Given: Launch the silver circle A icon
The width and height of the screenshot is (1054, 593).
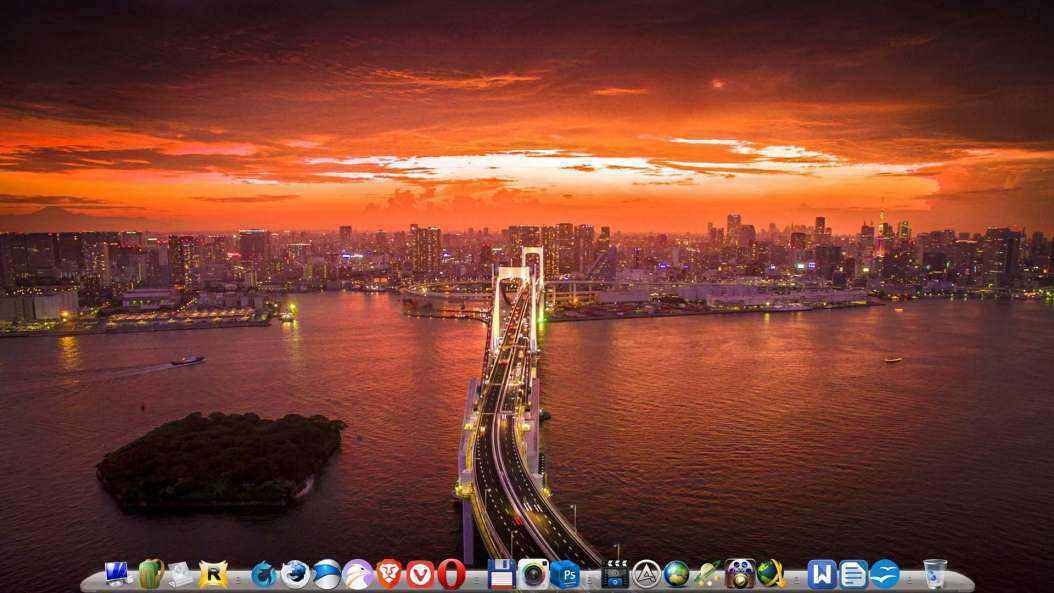Looking at the screenshot, I should pyautogui.click(x=646, y=574).
